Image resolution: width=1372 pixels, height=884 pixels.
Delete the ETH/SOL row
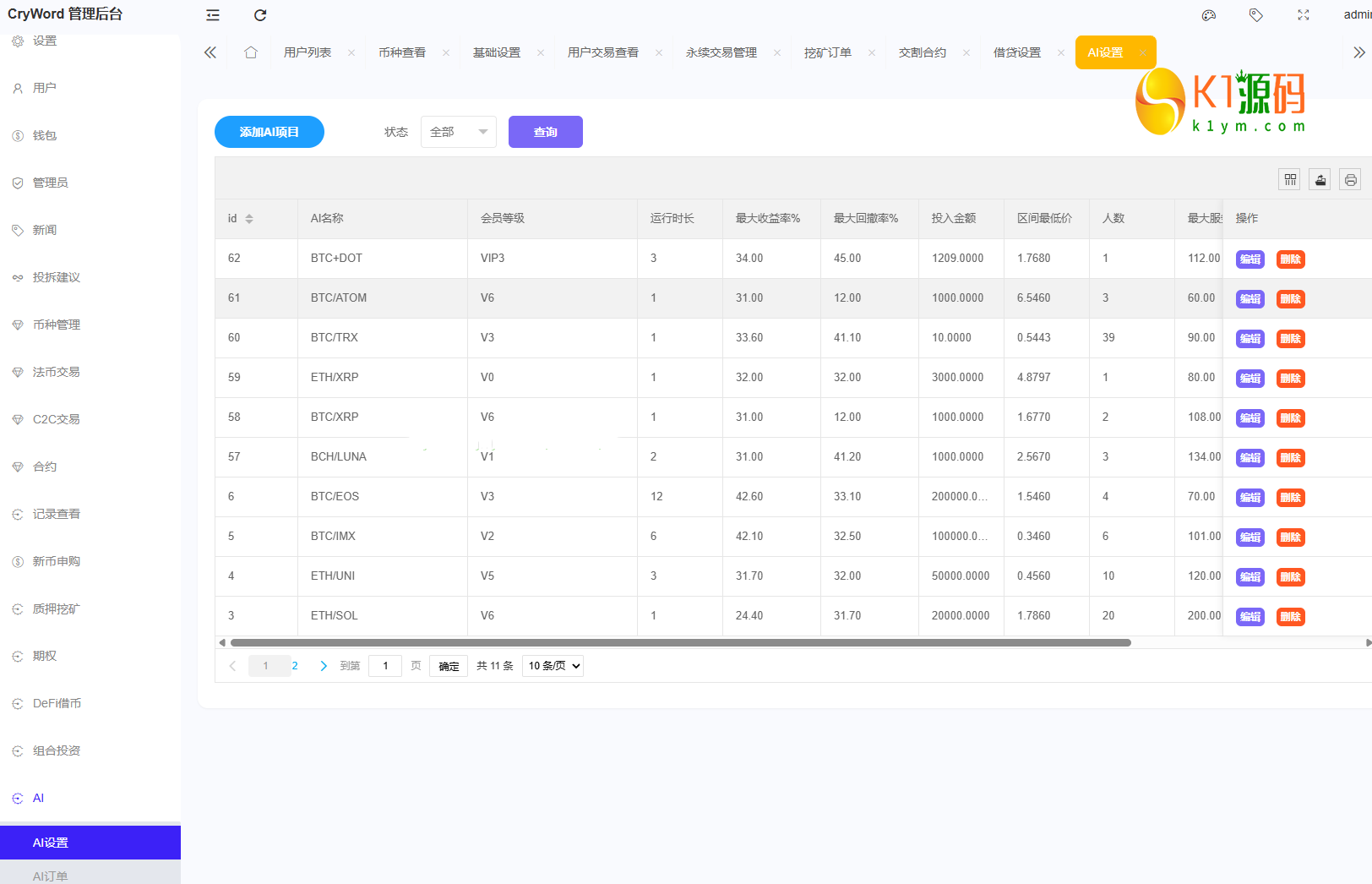[1291, 617]
